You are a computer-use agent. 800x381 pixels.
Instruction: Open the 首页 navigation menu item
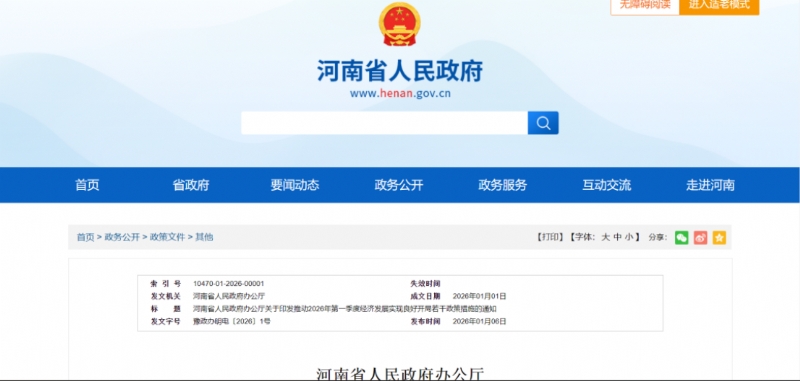[87, 185]
